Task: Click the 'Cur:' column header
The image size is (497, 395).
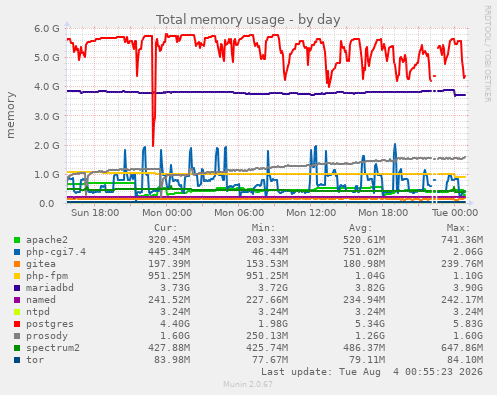Action: pos(166,228)
